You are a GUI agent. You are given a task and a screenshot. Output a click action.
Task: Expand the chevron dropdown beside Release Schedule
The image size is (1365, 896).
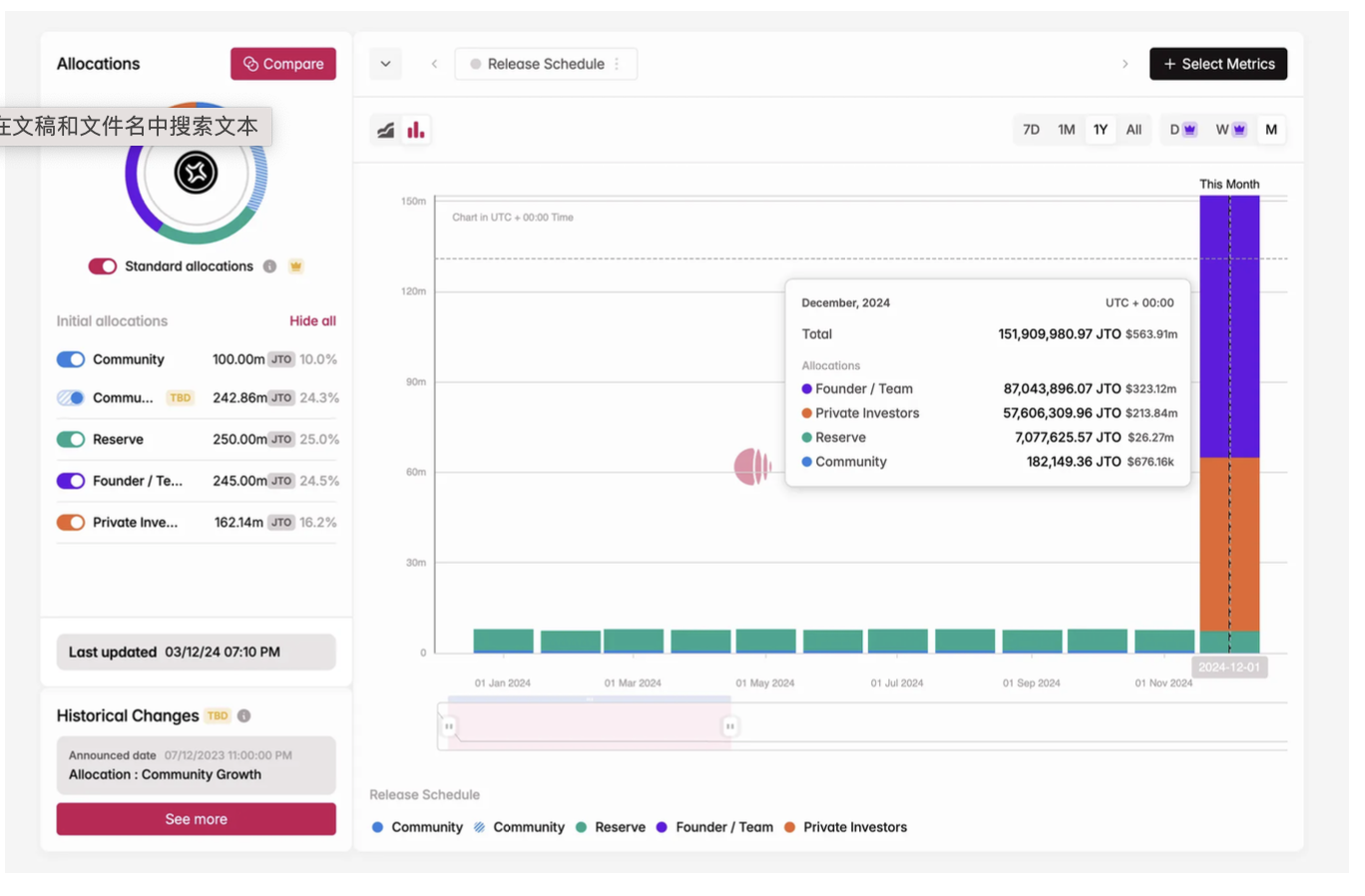click(385, 64)
